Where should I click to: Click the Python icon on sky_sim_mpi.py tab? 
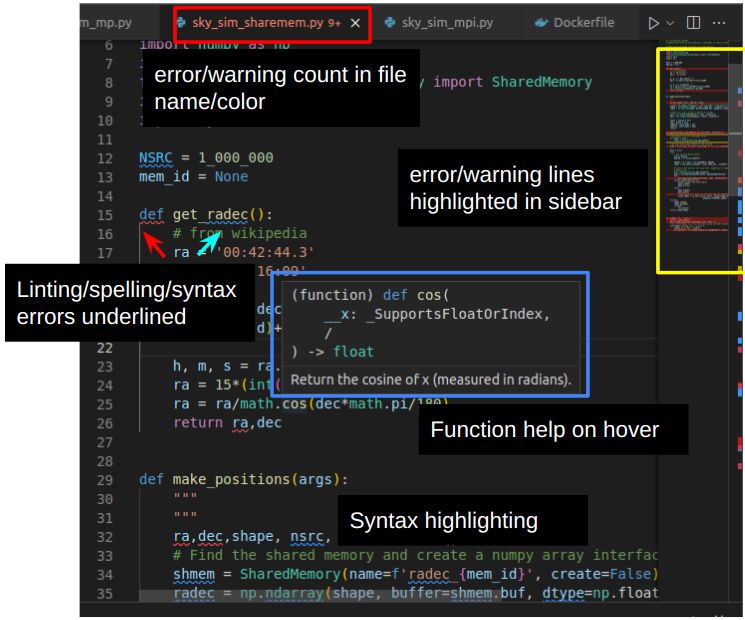coord(390,23)
